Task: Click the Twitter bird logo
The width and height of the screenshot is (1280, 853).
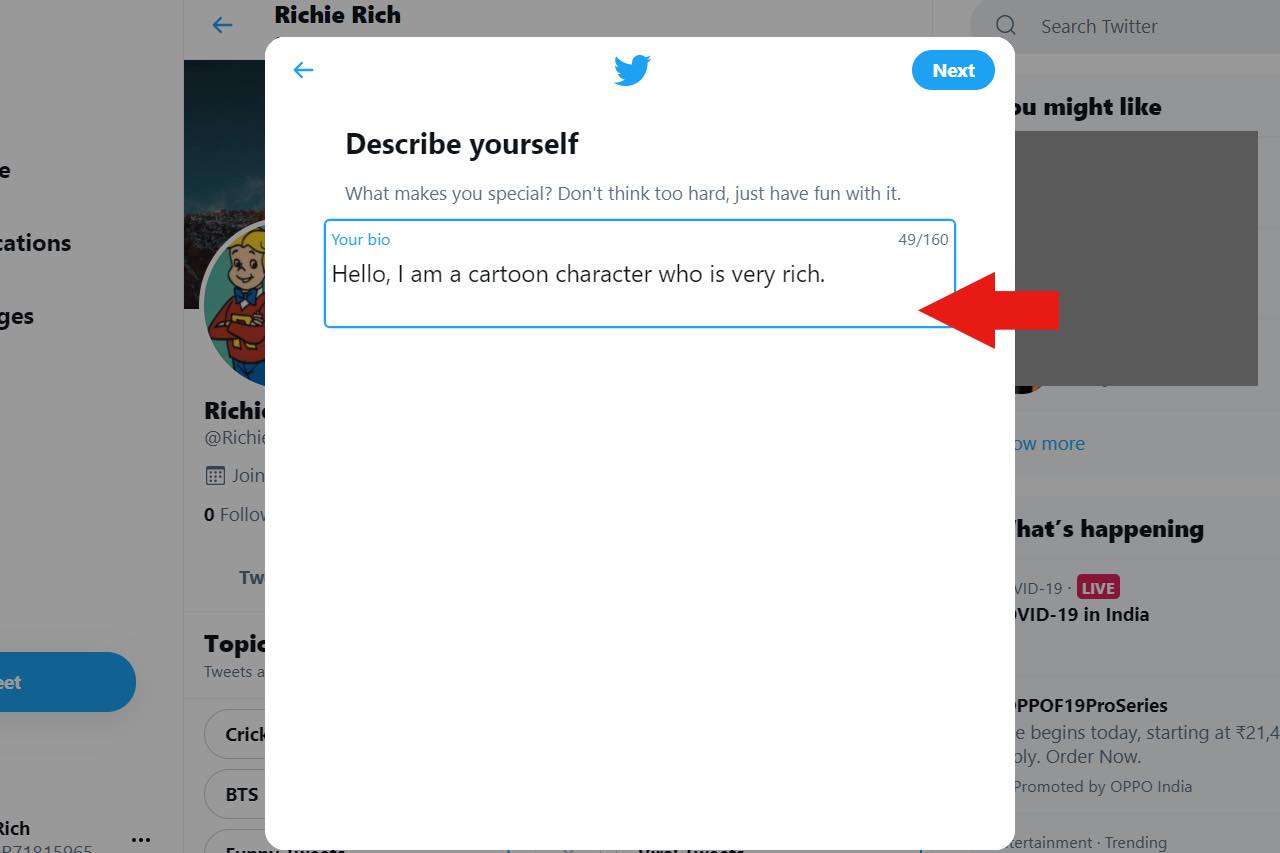Action: [x=632, y=70]
